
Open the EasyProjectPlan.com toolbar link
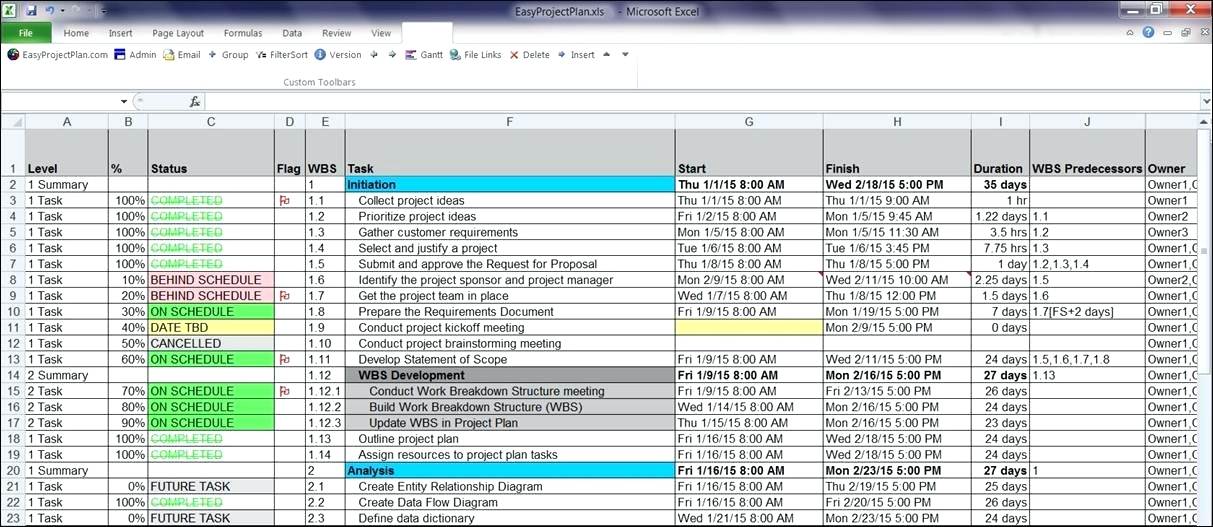coord(57,55)
